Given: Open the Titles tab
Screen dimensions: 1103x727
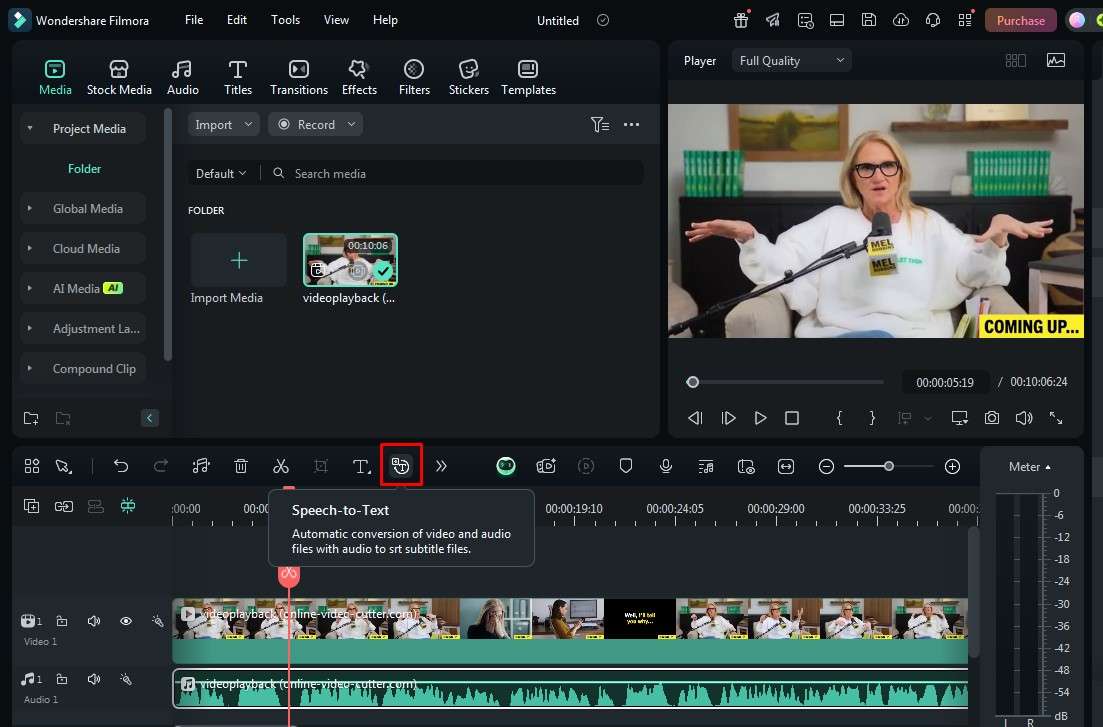Looking at the screenshot, I should (238, 77).
